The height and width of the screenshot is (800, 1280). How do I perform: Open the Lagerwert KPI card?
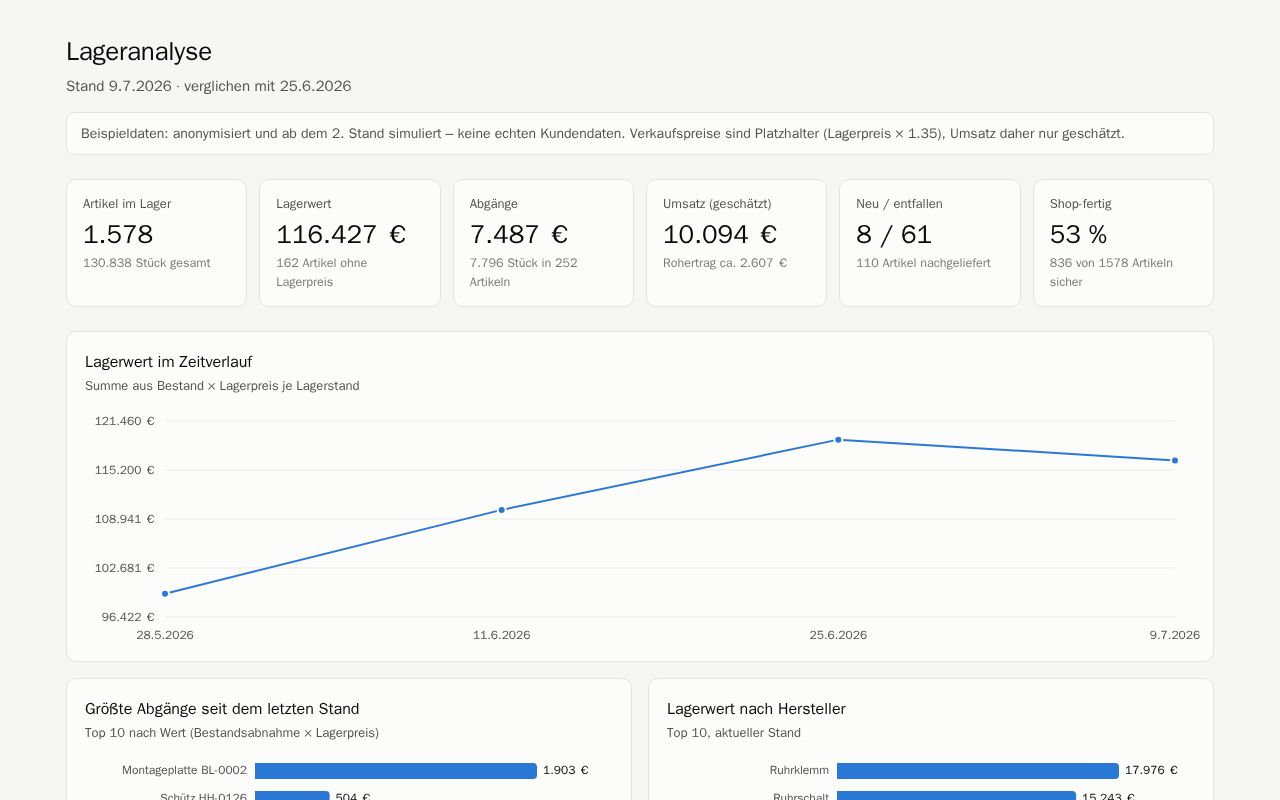(350, 243)
